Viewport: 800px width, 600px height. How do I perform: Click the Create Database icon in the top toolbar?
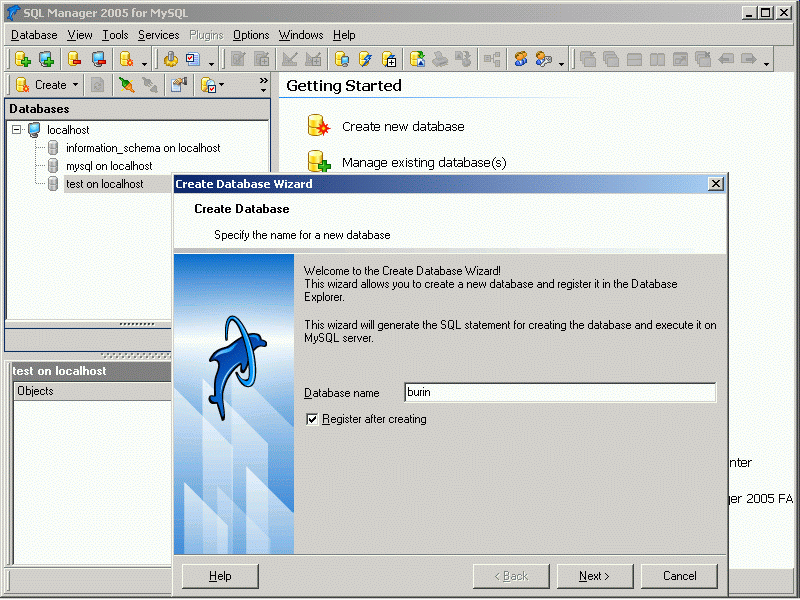[x=127, y=59]
